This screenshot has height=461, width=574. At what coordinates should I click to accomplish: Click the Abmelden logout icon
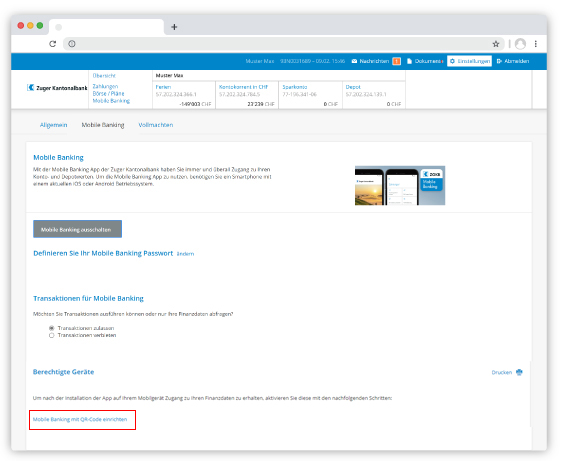click(499, 61)
